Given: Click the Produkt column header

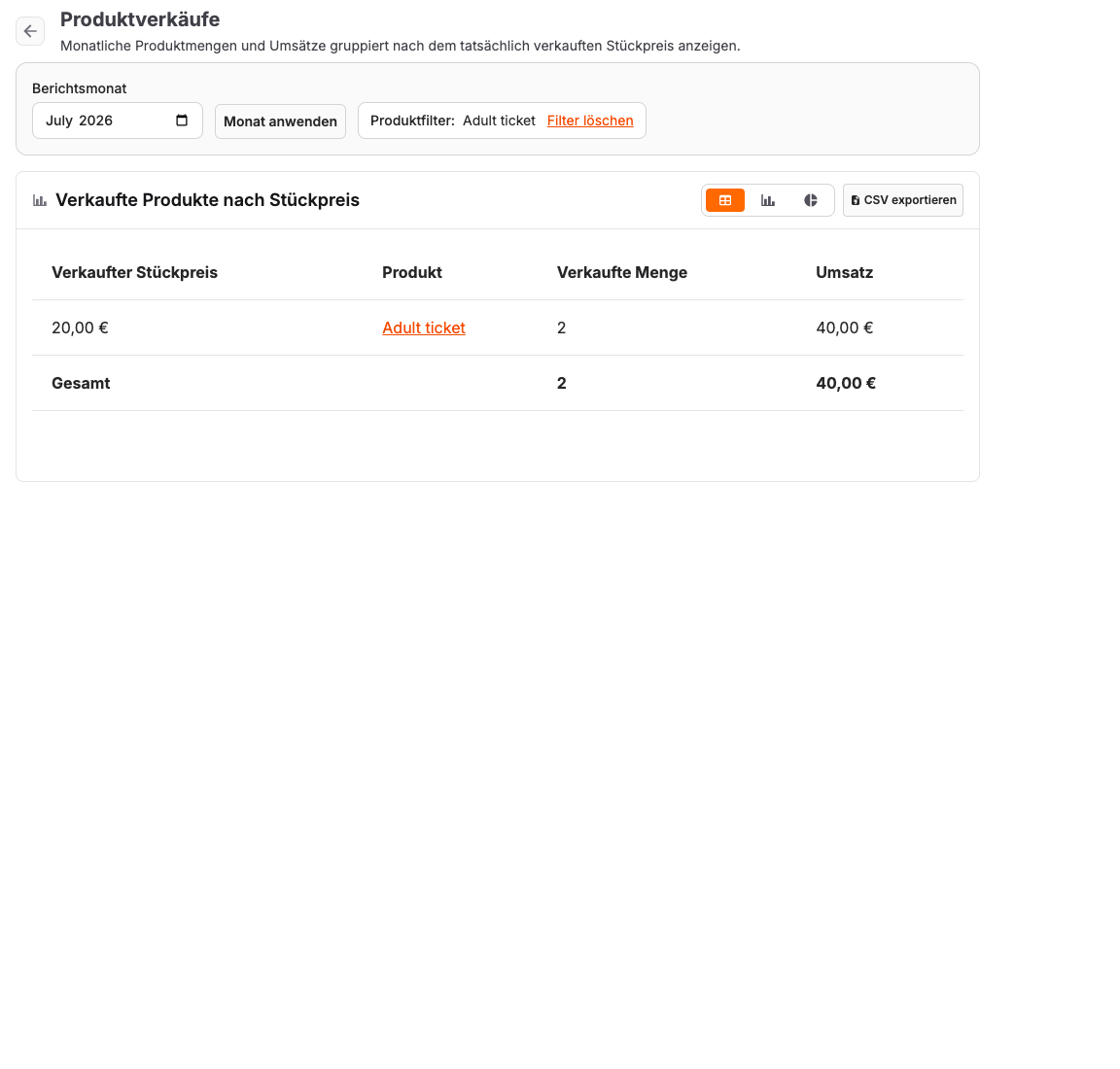Looking at the screenshot, I should click(x=412, y=272).
